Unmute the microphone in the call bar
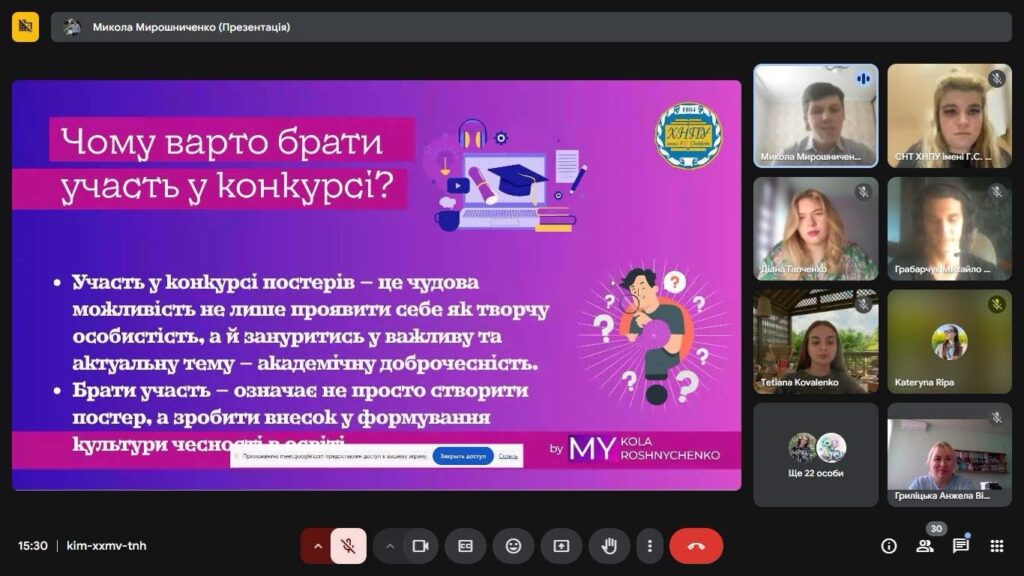Image resolution: width=1024 pixels, height=576 pixels. point(348,546)
